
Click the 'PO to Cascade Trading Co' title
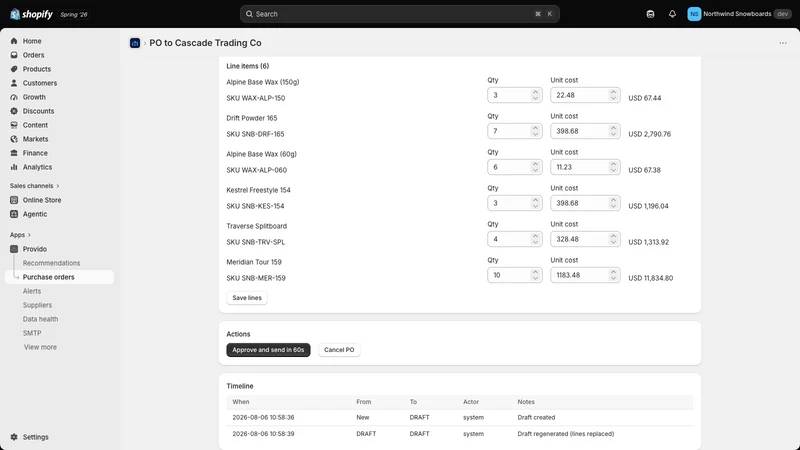[205, 43]
